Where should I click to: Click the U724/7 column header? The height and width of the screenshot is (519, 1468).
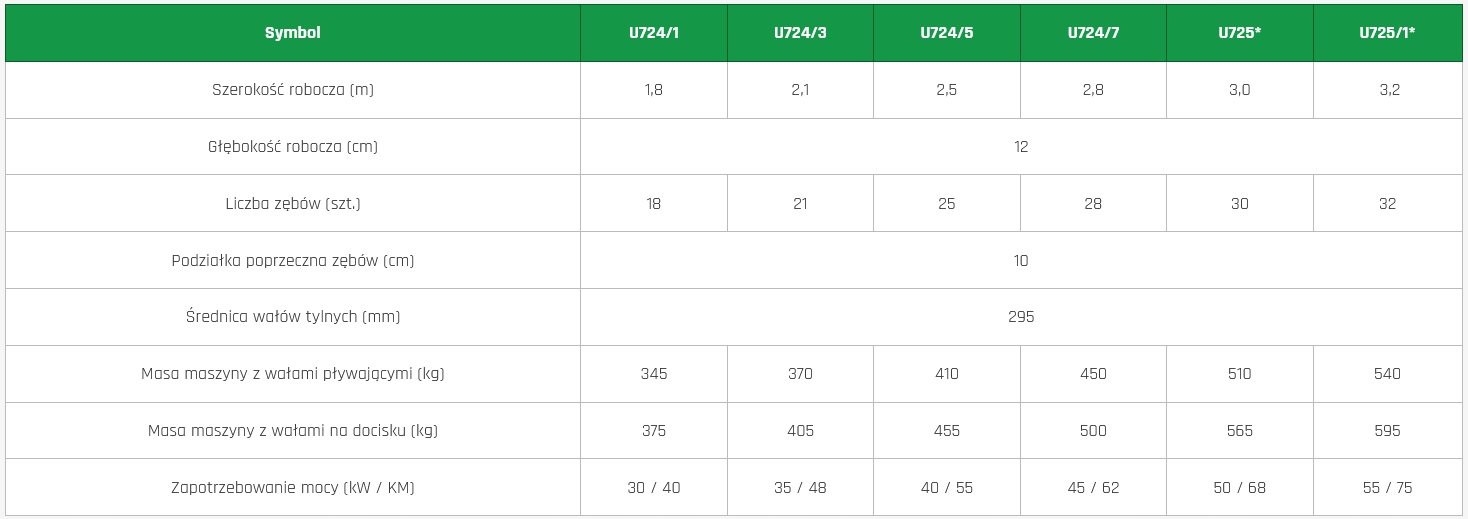1093,33
